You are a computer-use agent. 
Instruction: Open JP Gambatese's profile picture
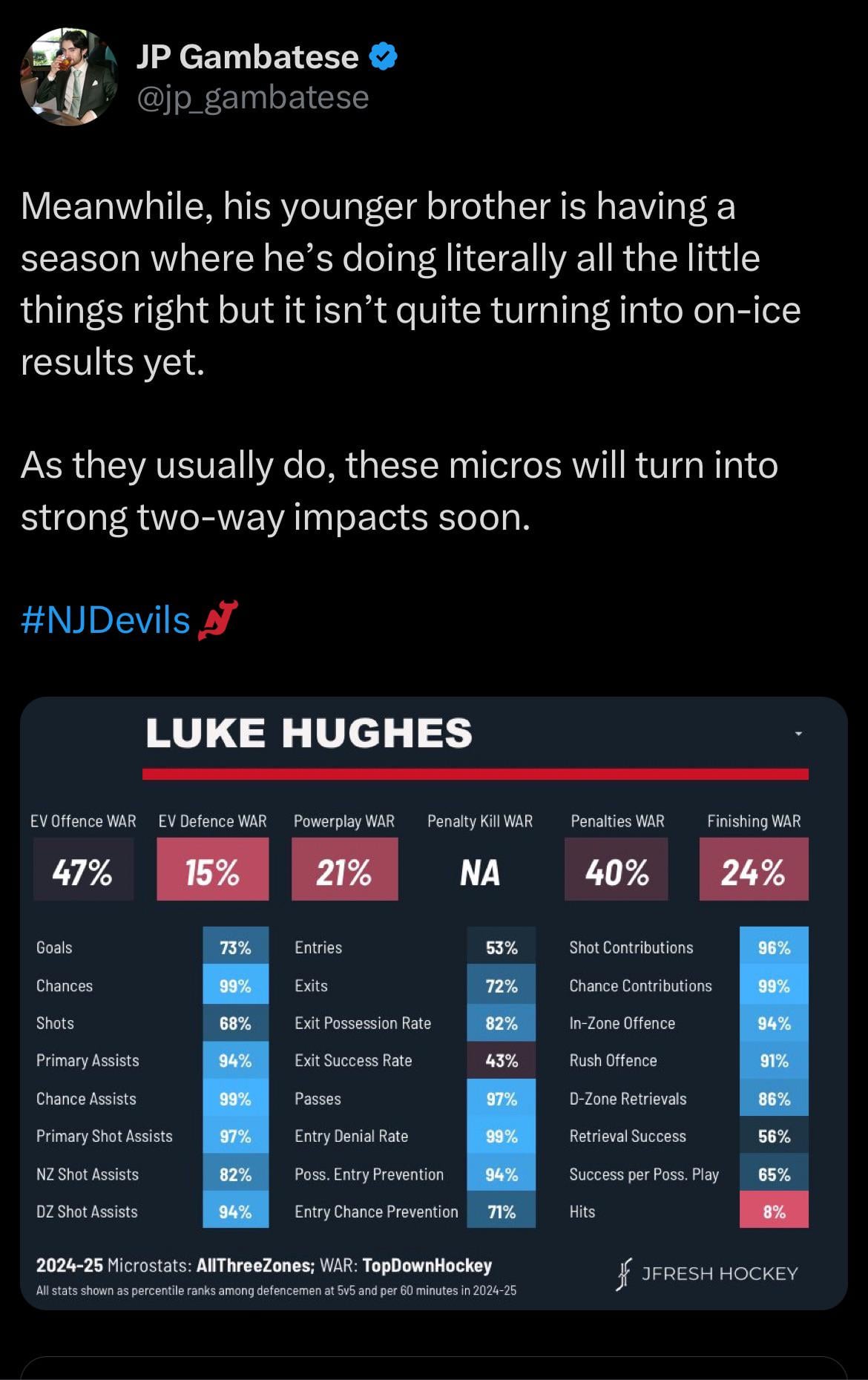(69, 77)
